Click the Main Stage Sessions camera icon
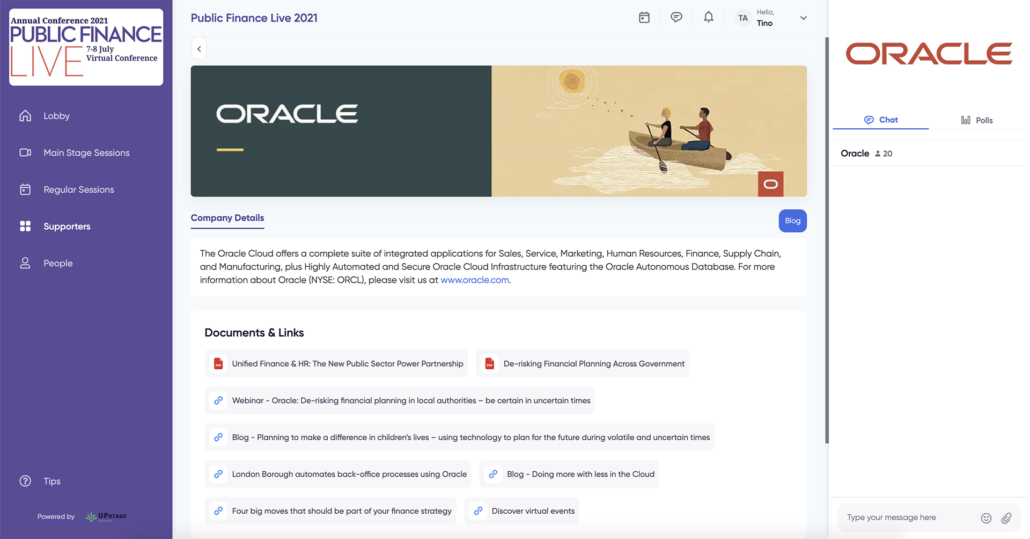The width and height of the screenshot is (1030, 539). click(25, 152)
